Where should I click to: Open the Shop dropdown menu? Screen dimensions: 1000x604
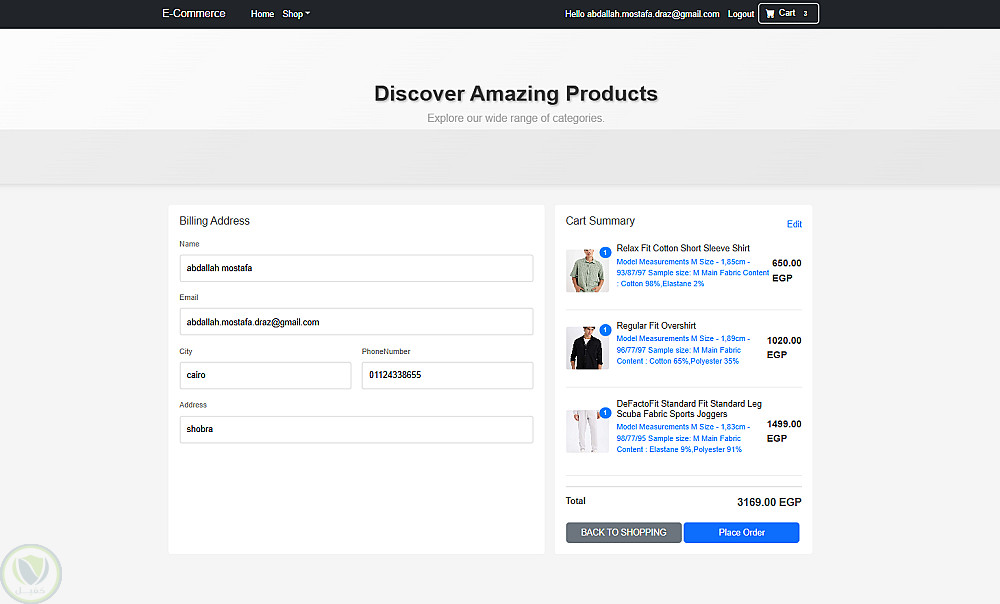point(296,14)
